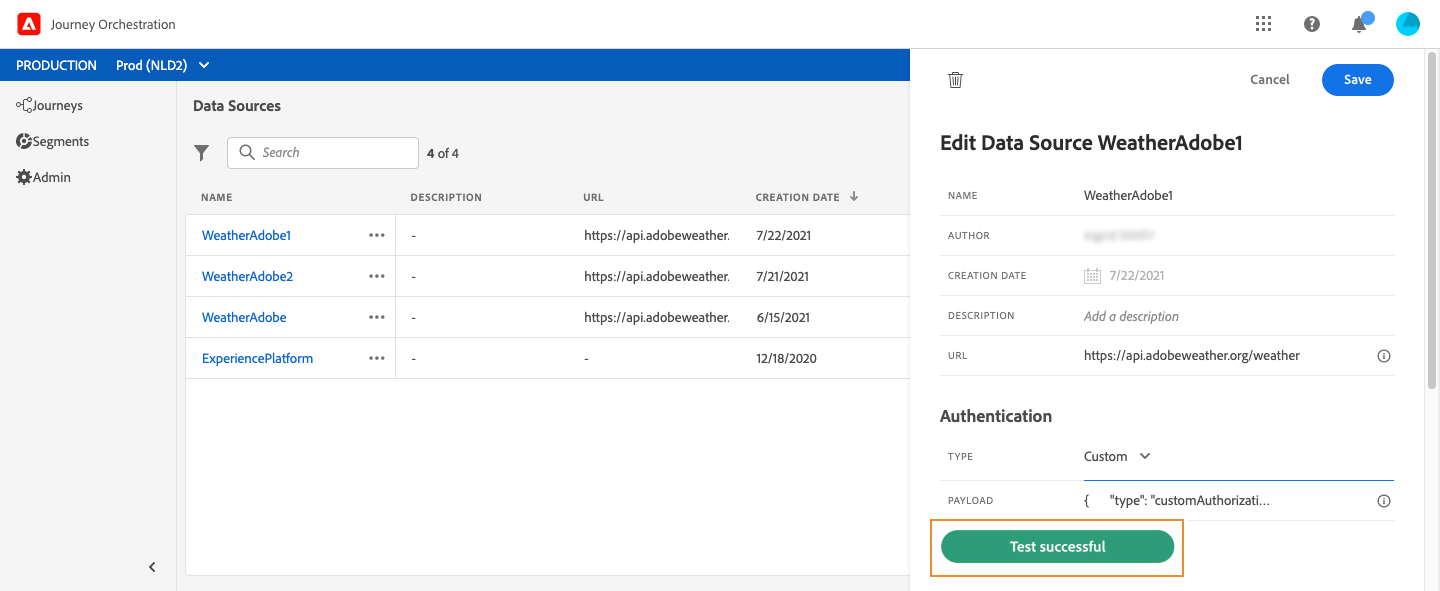Screen dimensions: 1440x591
Task: Collapse the left sidebar chevron
Action: coord(153,567)
